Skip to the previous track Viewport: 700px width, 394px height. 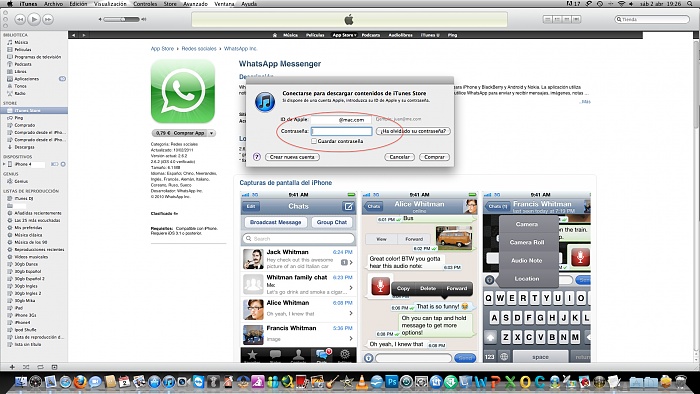tap(20, 19)
